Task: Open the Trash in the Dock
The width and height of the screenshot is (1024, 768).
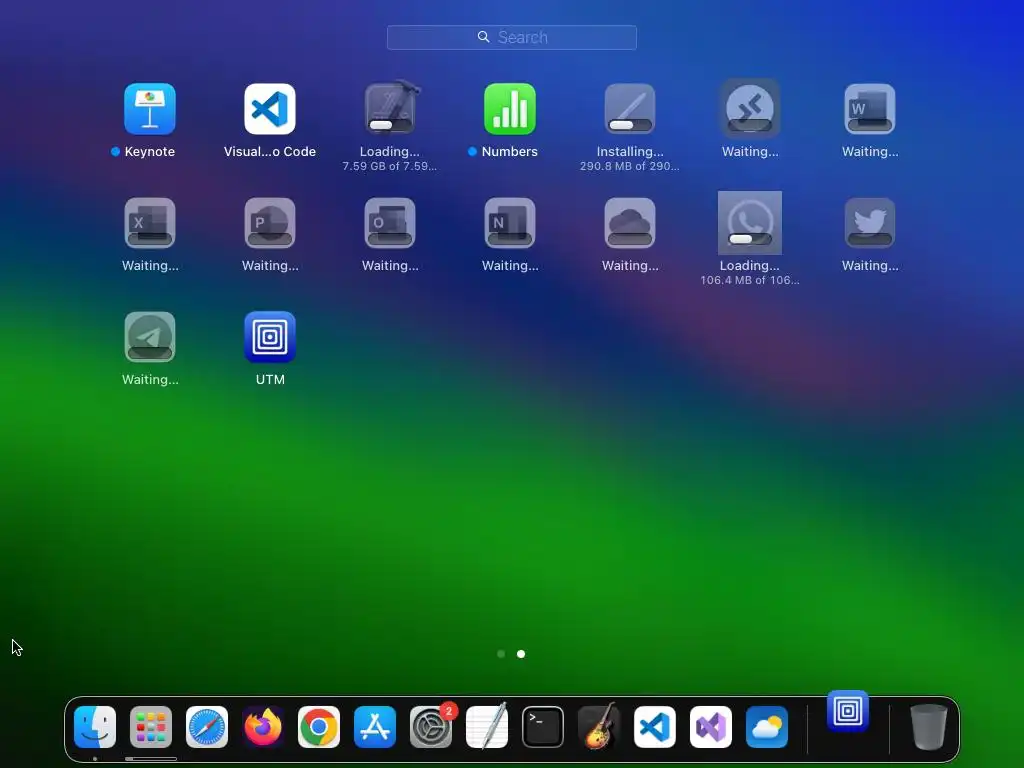Action: click(x=928, y=727)
